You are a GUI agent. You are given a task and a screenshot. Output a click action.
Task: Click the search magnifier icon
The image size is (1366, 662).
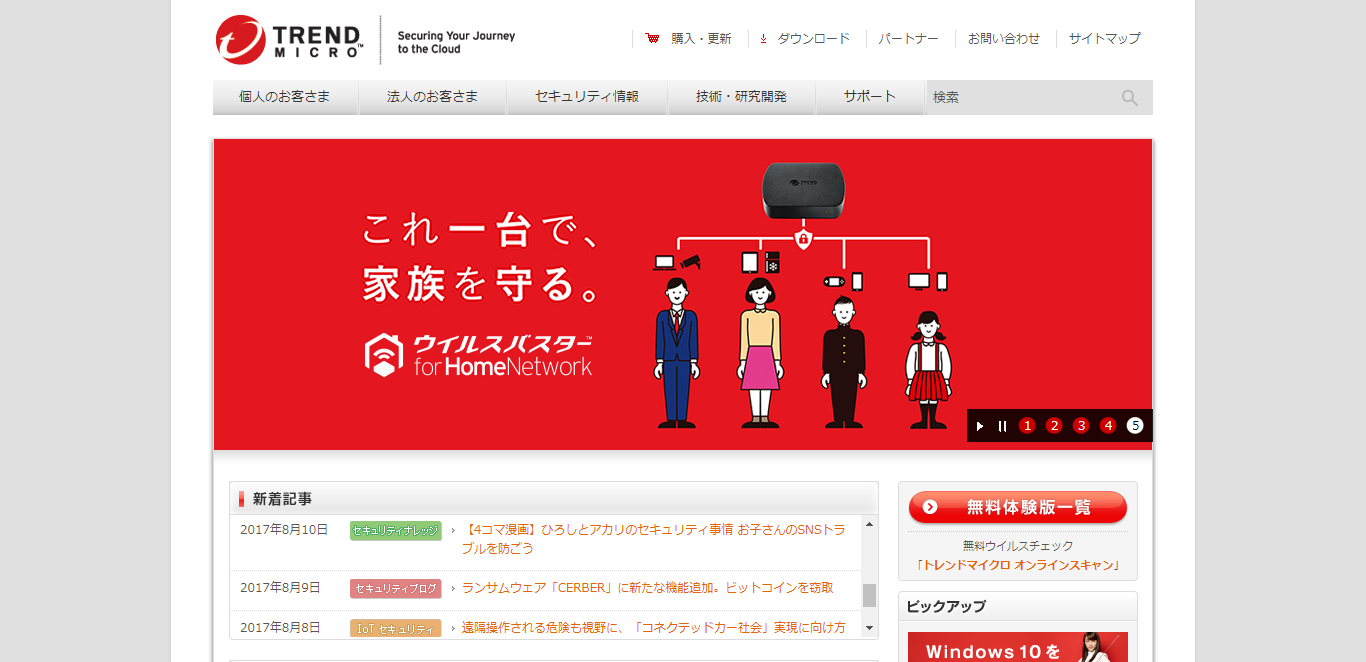(1130, 98)
